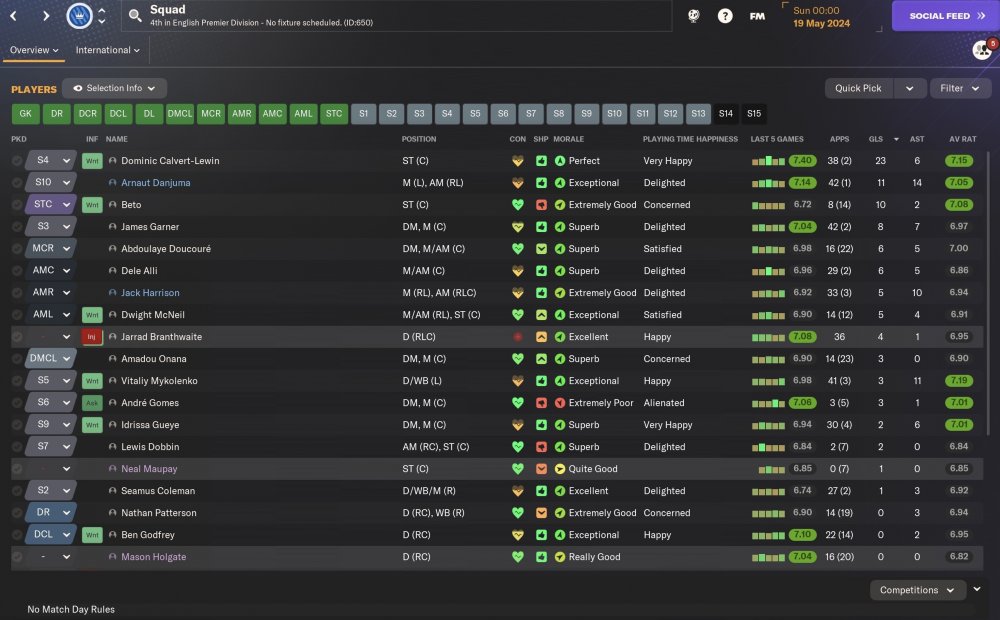
Task: Open the staff notifications icon with badge
Action: click(x=983, y=48)
